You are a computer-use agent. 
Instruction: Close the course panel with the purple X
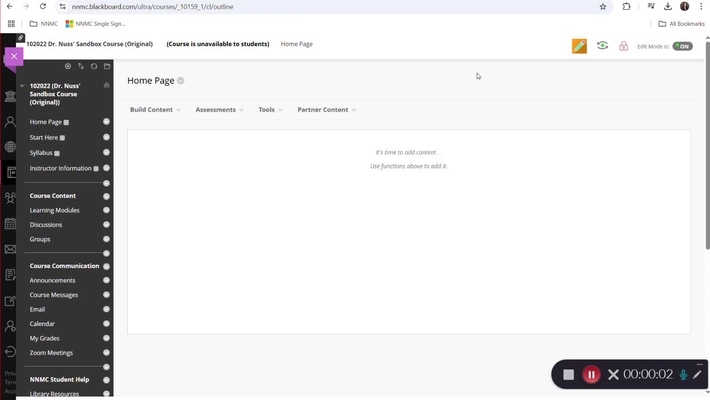click(x=14, y=57)
